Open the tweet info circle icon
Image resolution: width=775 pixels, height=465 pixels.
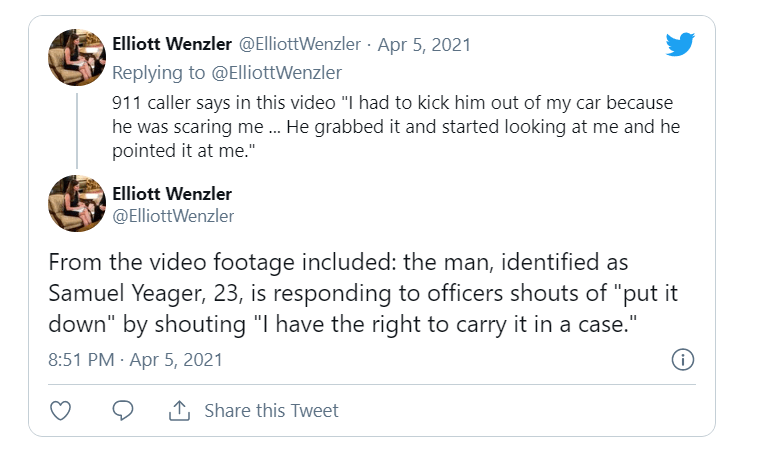[x=683, y=359]
